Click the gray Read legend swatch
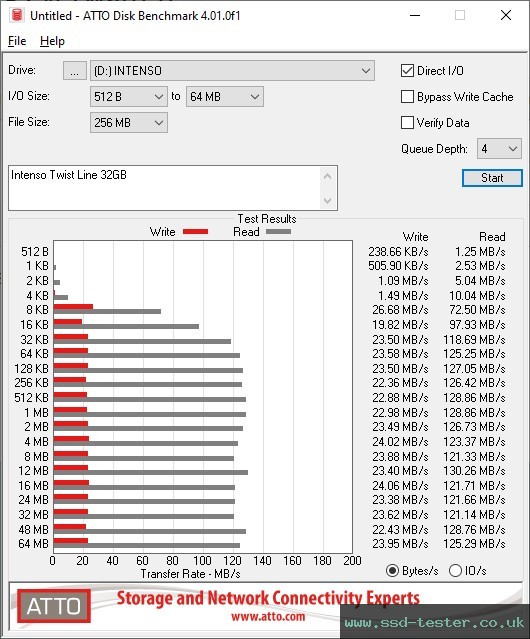 (278, 231)
